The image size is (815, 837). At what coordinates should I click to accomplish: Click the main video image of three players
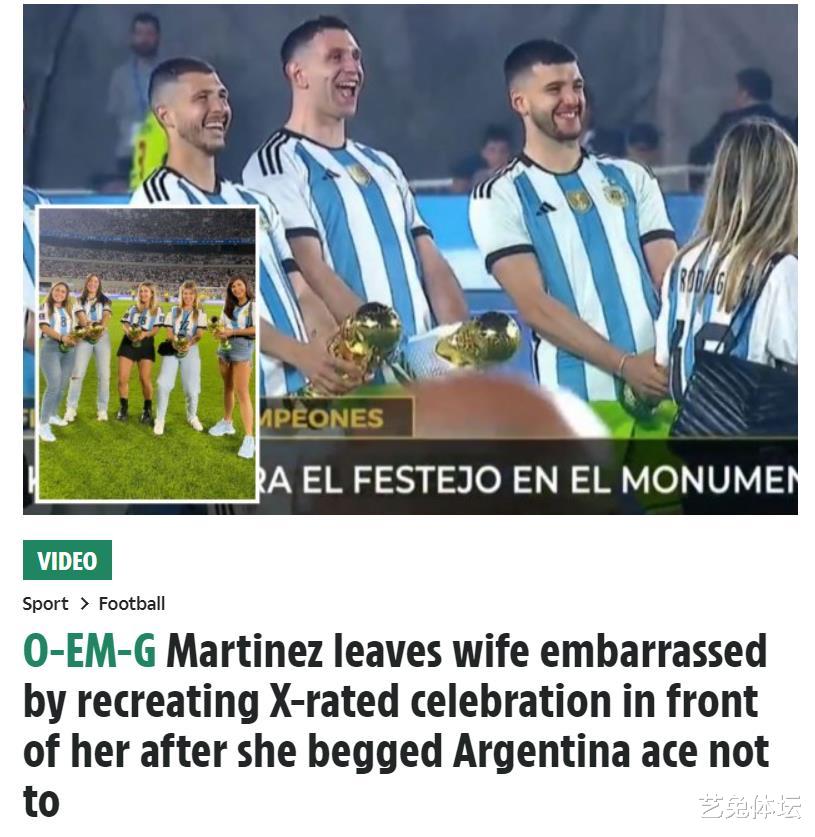click(410, 259)
